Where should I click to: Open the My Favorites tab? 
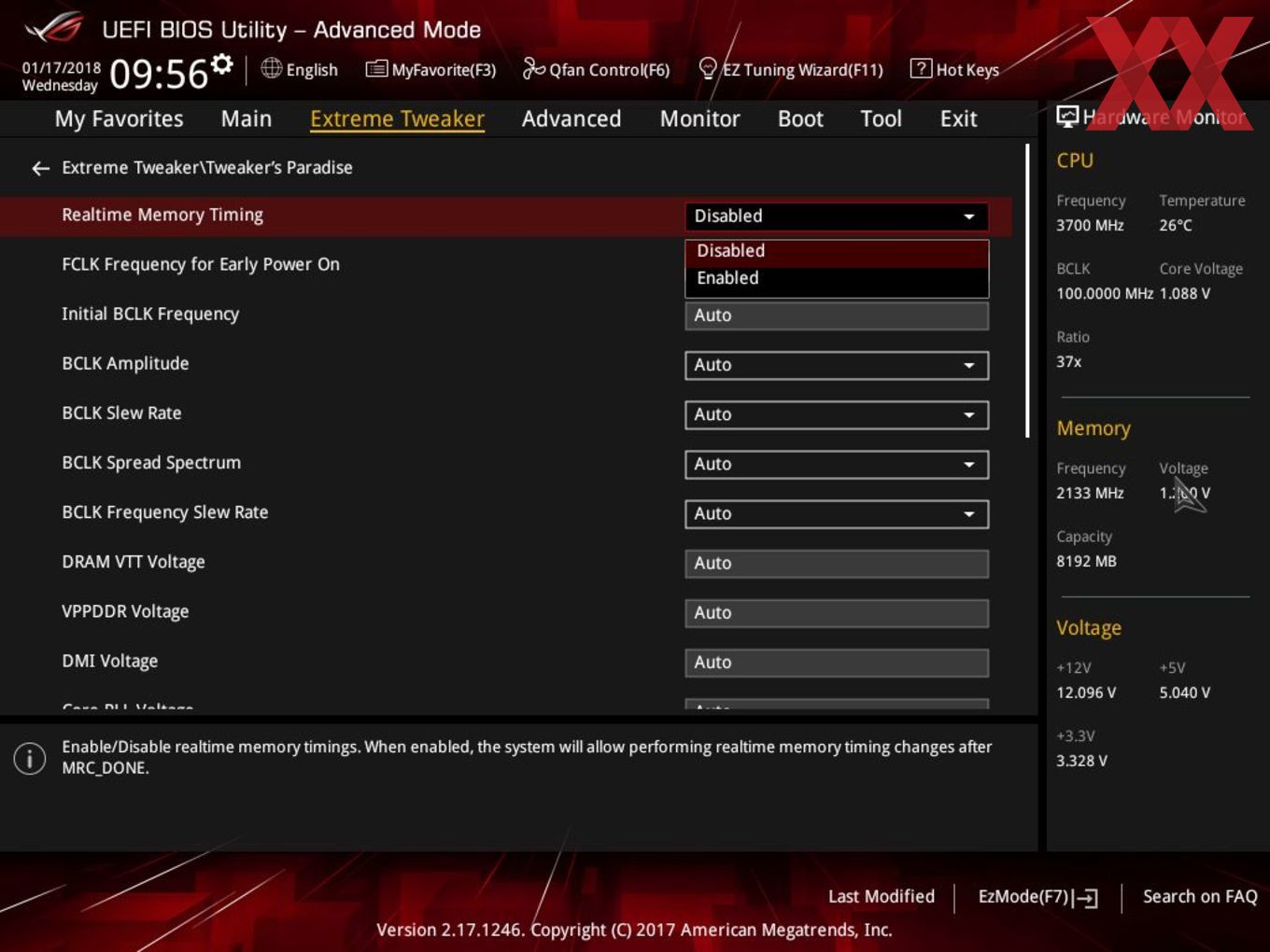pyautogui.click(x=119, y=119)
